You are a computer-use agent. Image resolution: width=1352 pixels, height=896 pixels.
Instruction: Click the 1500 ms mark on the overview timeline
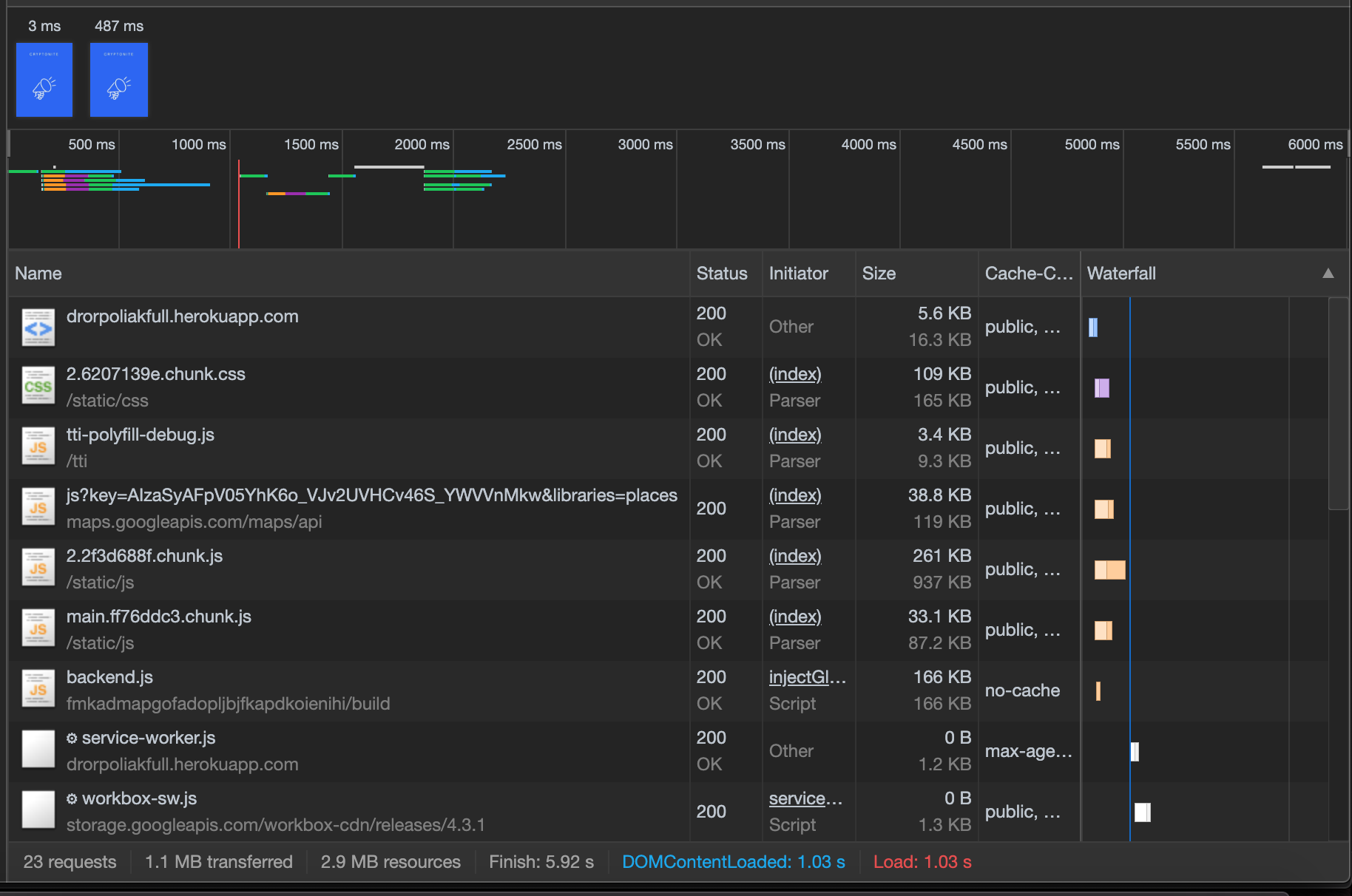[311, 144]
